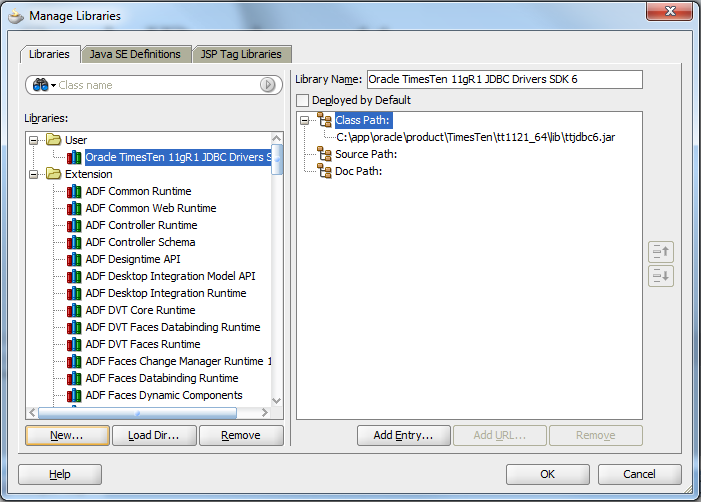
Task: Open the search type dropdown arrow
Action: click(53, 85)
